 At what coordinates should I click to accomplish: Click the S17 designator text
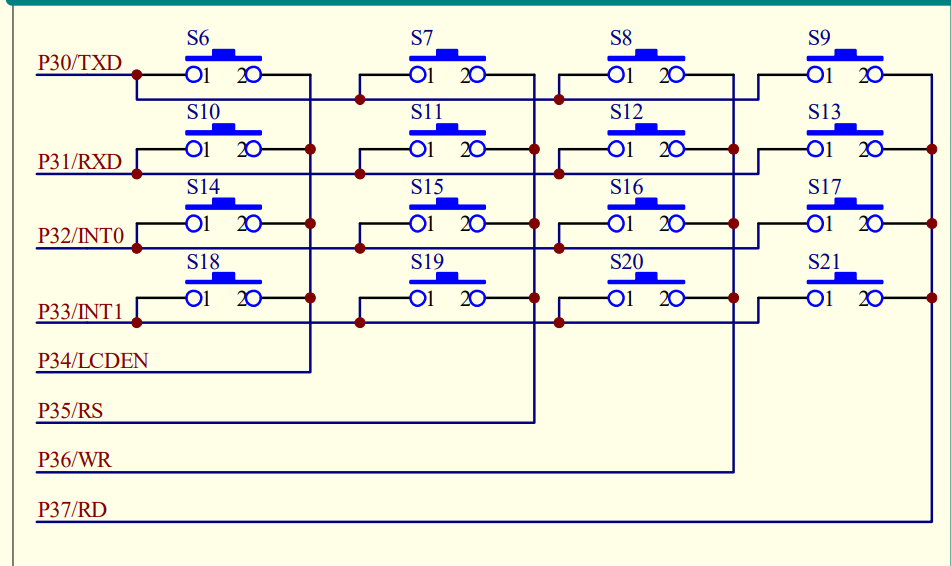824,186
